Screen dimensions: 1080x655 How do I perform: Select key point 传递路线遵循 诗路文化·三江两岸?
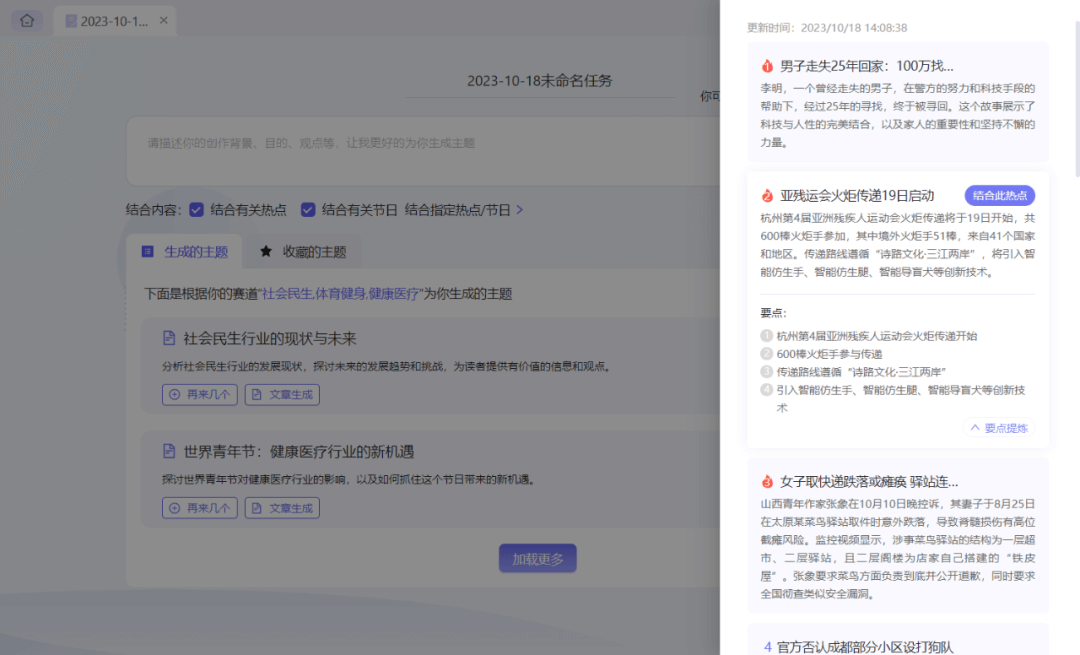[x=861, y=372]
